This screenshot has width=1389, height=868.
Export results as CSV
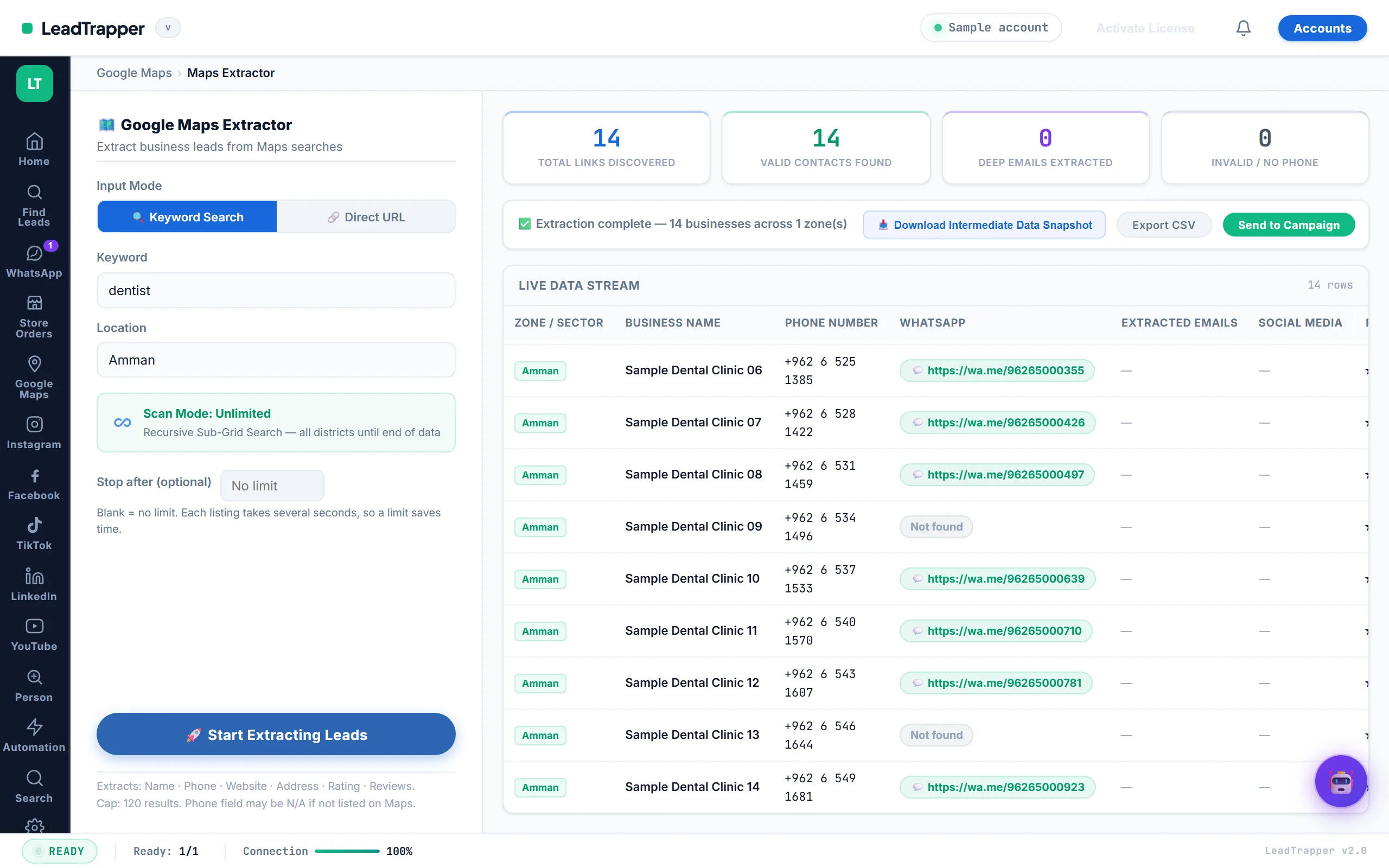[1163, 225]
